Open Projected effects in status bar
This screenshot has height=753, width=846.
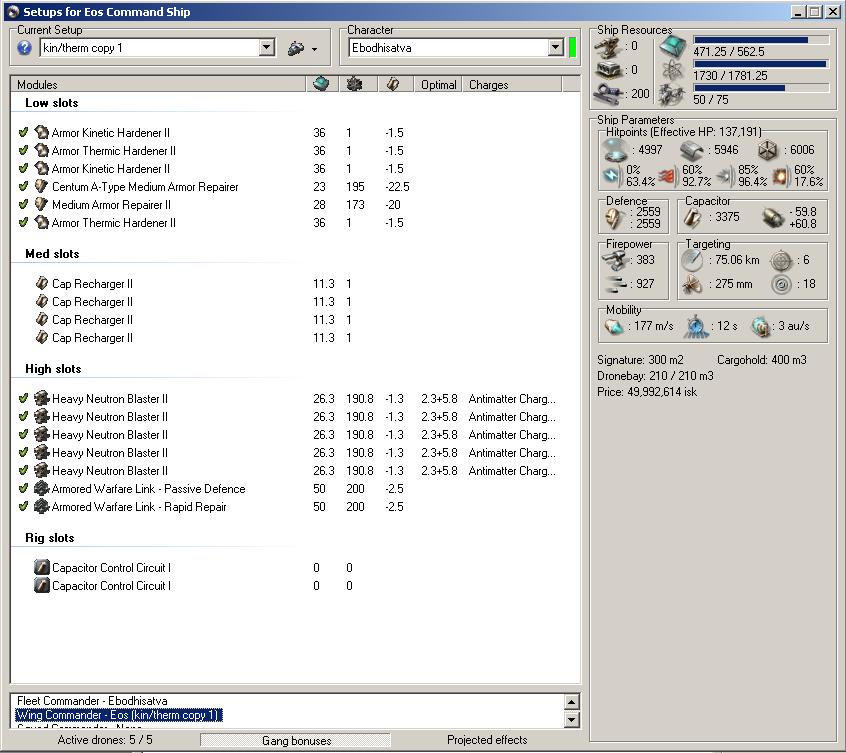(487, 741)
